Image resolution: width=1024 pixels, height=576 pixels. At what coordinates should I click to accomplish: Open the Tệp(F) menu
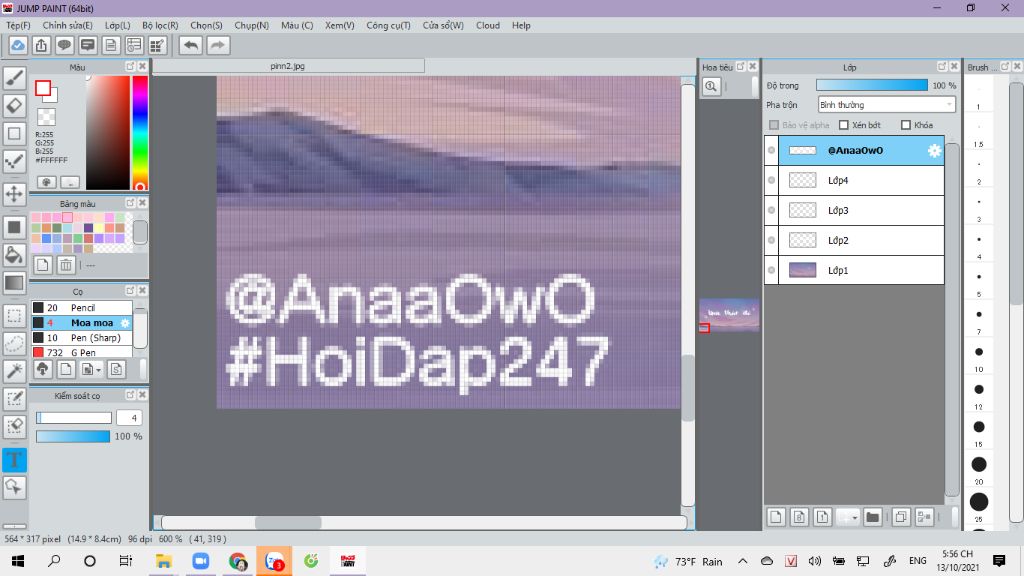pyautogui.click(x=18, y=25)
